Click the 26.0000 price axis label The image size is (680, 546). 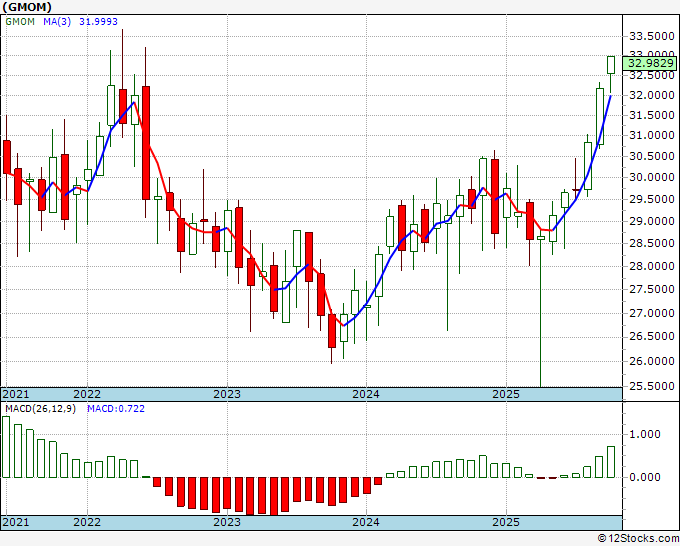click(652, 361)
